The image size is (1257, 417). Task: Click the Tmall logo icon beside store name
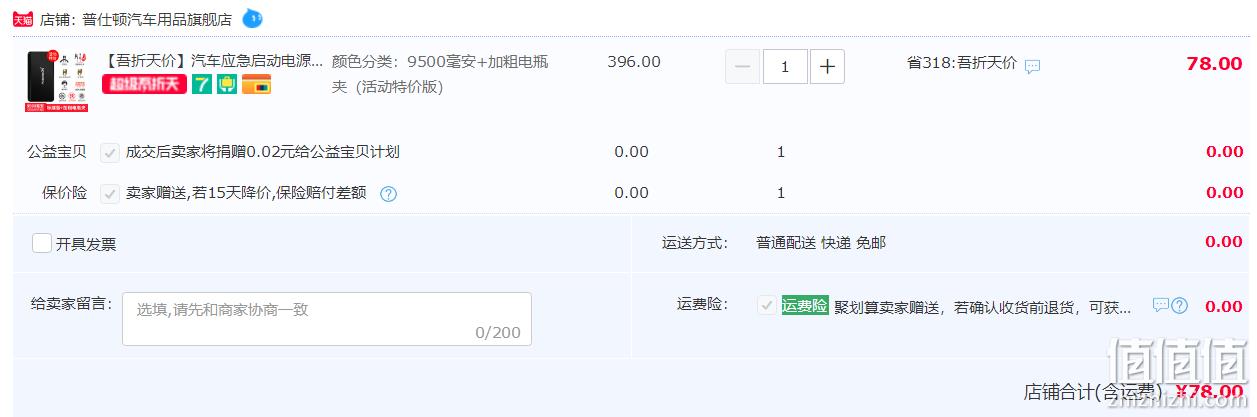[x=23, y=18]
